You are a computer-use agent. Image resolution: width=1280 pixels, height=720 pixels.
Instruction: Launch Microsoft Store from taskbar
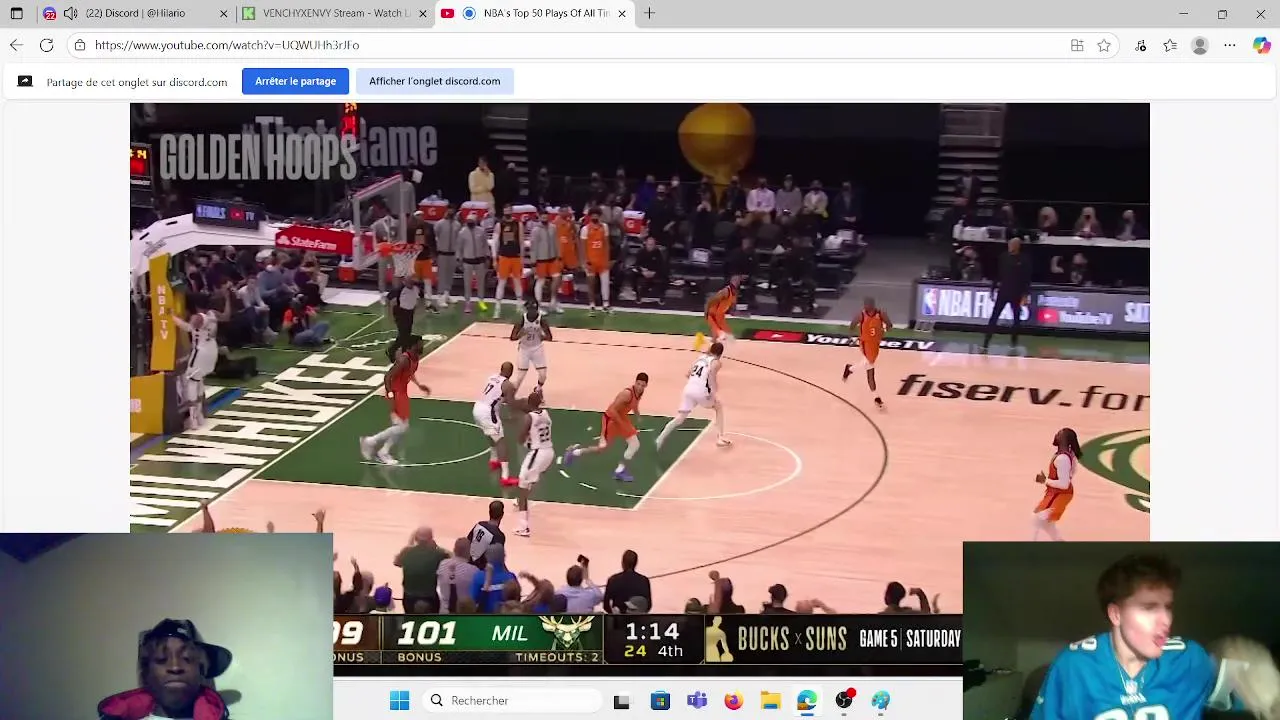(x=660, y=701)
